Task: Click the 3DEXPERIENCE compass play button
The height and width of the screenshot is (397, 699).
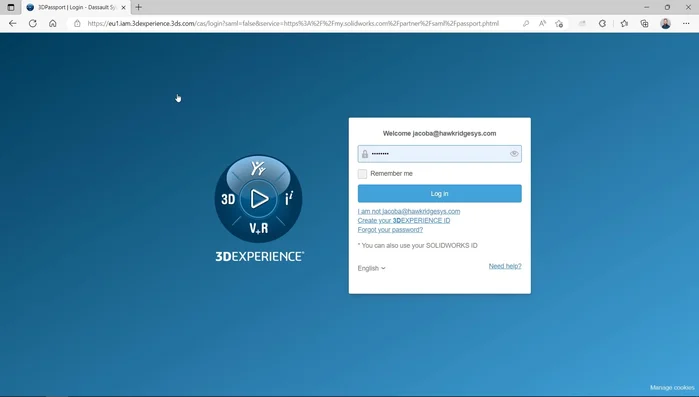Action: [259, 199]
